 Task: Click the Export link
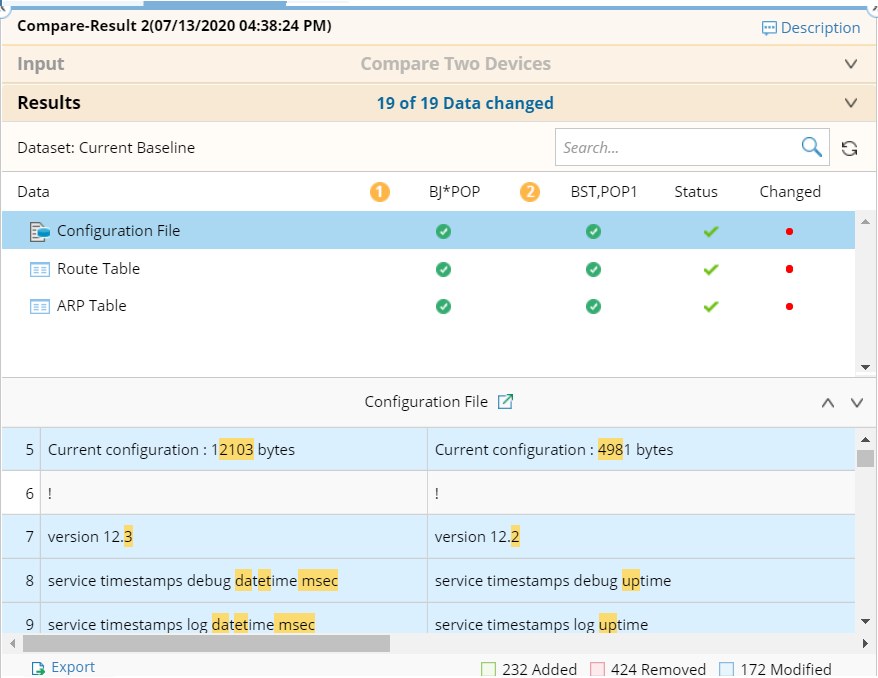pos(73,667)
